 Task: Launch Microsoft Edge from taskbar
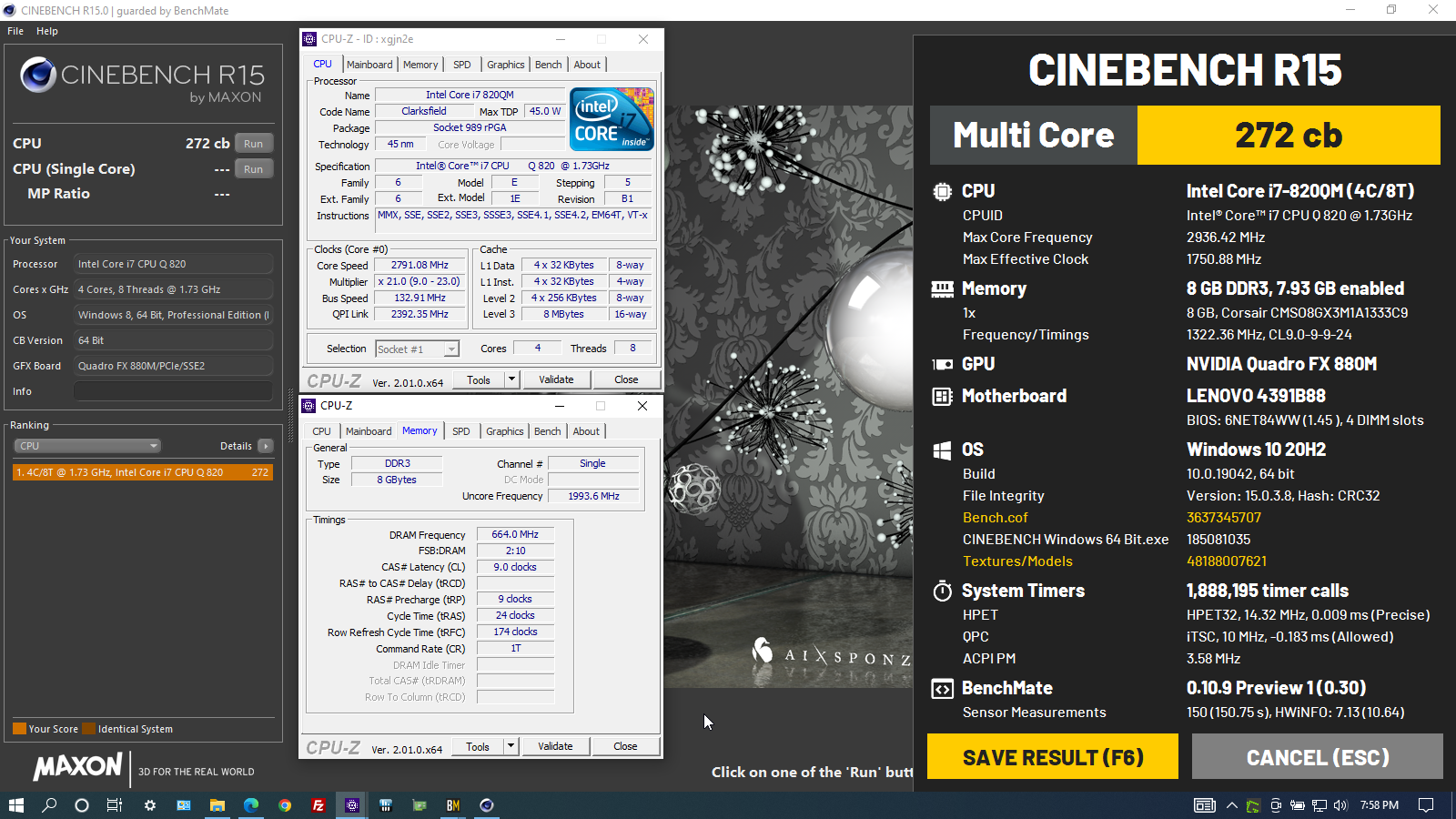point(251,805)
